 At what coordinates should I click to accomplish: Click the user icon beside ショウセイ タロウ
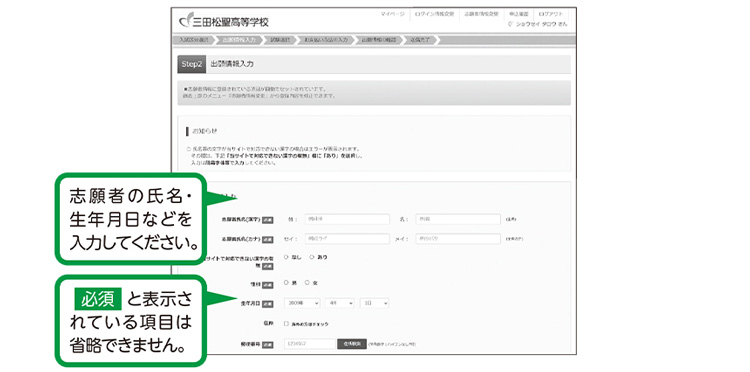(511, 24)
